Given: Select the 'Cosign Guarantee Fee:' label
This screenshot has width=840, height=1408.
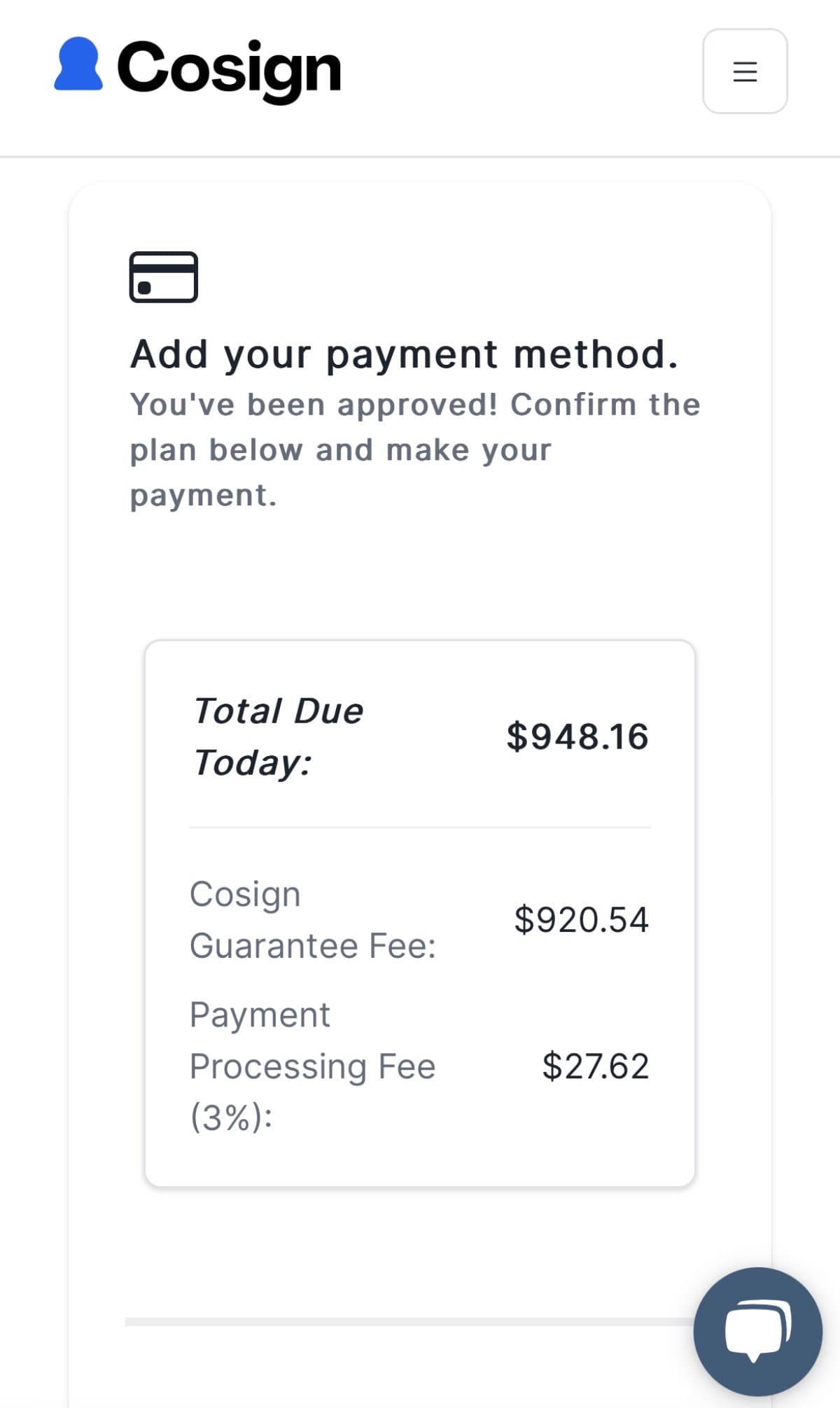Looking at the screenshot, I should coord(312,919).
